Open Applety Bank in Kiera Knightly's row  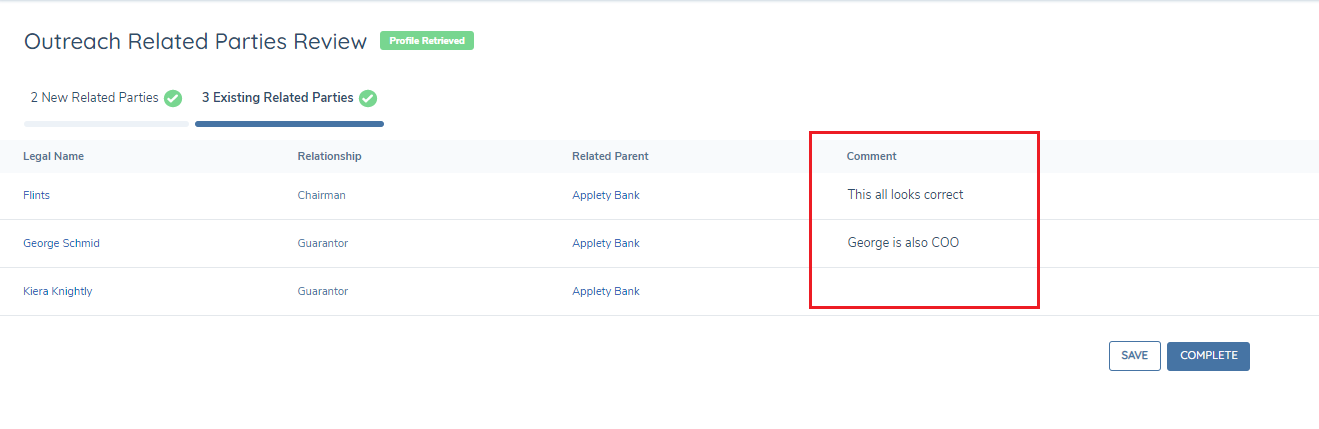click(x=605, y=291)
